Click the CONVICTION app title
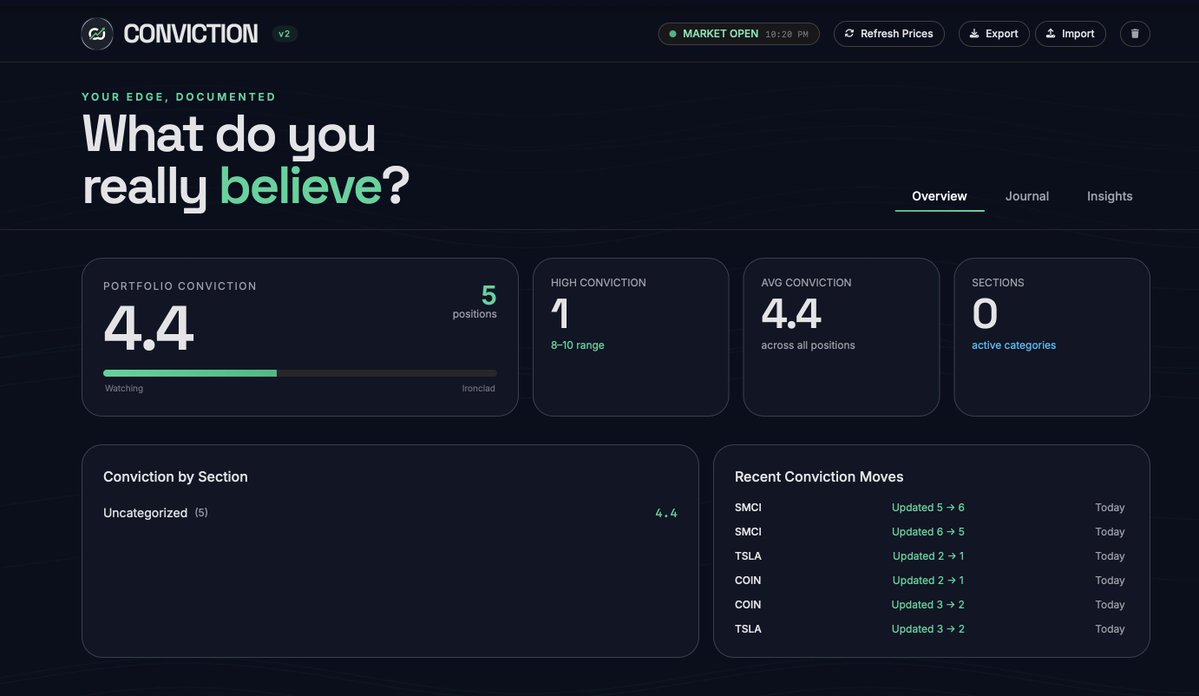The image size is (1199, 696). point(190,34)
